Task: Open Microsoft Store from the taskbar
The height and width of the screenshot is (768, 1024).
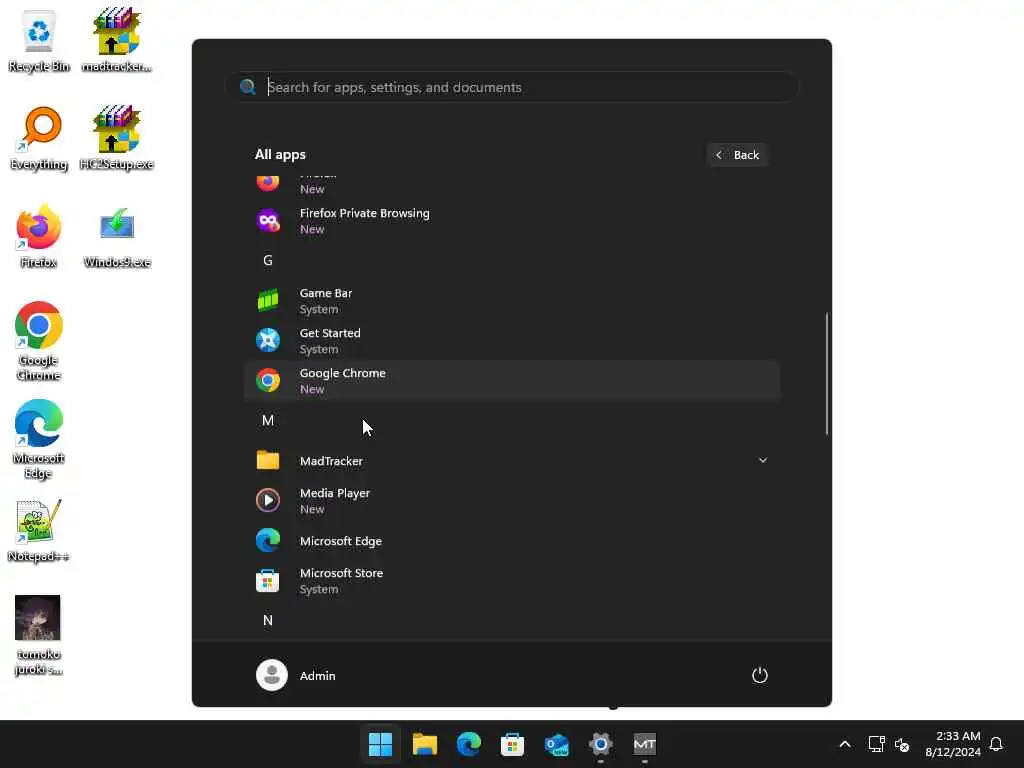Action: pyautogui.click(x=513, y=744)
